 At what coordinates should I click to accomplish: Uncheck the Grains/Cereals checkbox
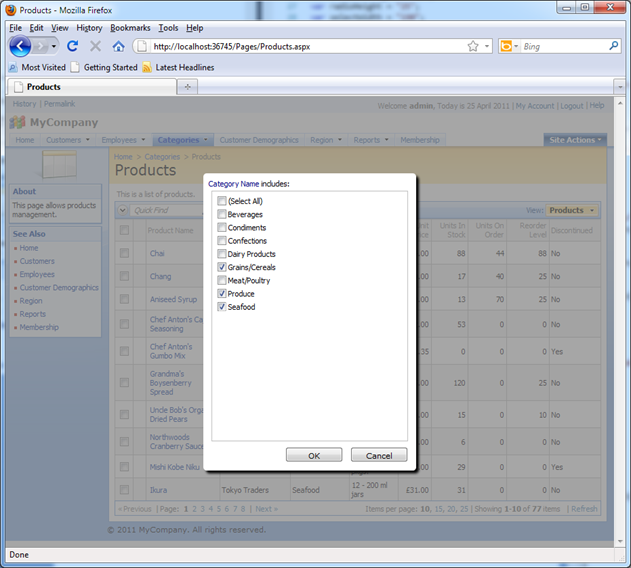click(221, 267)
